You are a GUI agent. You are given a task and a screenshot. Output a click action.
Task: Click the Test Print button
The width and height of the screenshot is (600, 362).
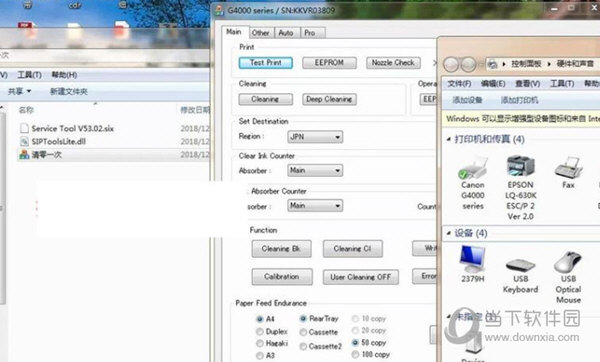click(266, 62)
